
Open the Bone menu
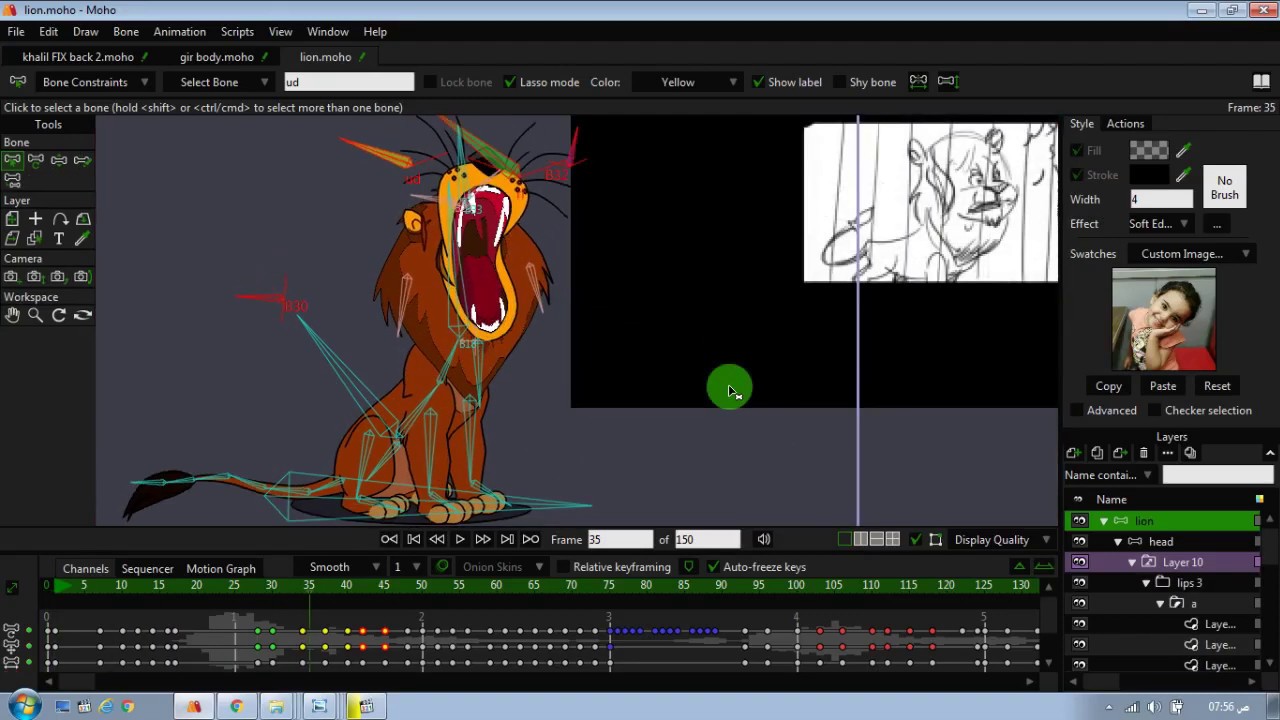click(x=126, y=32)
